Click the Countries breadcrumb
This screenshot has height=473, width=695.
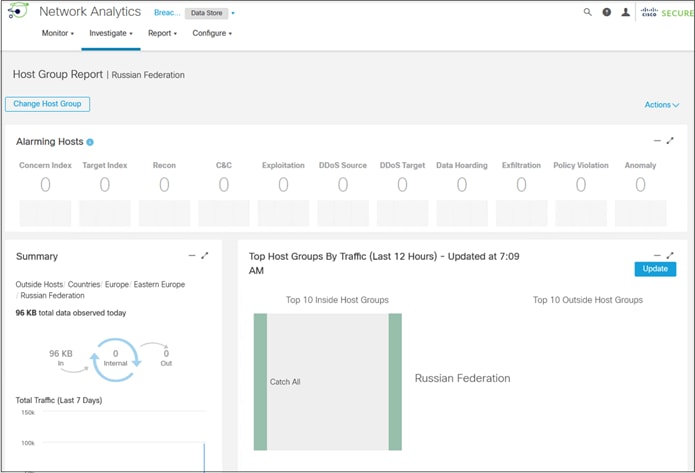click(x=84, y=285)
